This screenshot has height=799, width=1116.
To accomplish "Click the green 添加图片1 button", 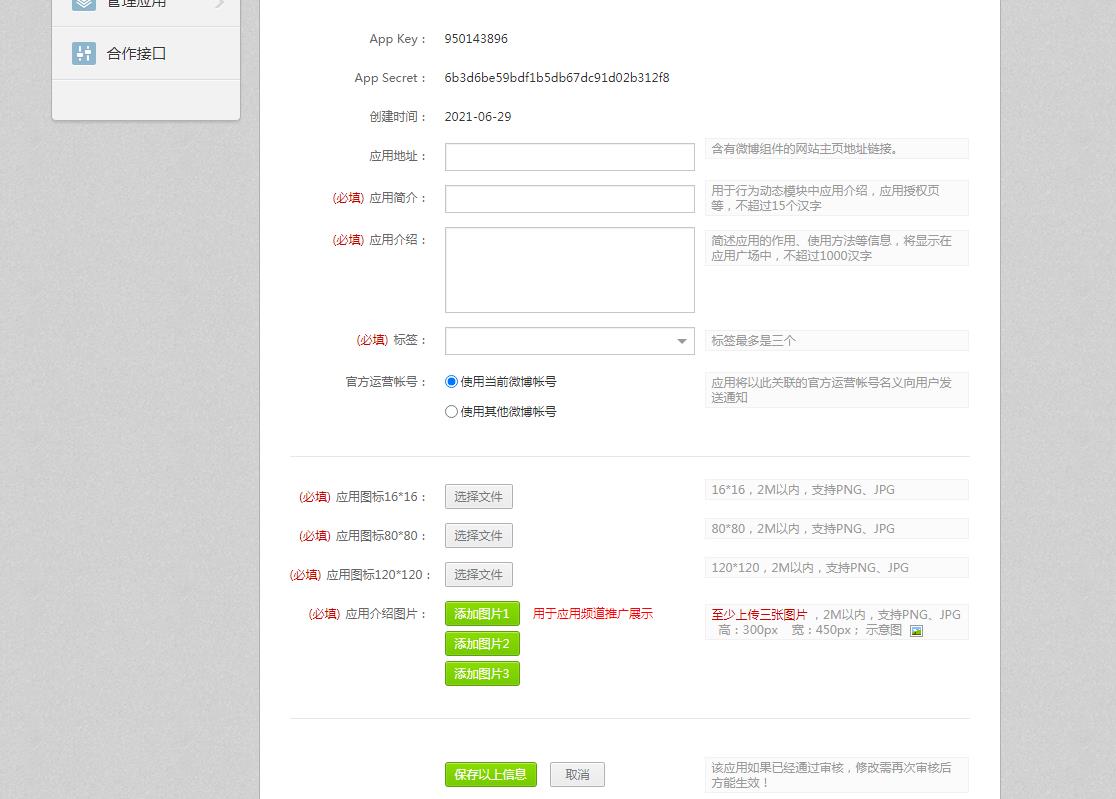I will click(x=482, y=613).
